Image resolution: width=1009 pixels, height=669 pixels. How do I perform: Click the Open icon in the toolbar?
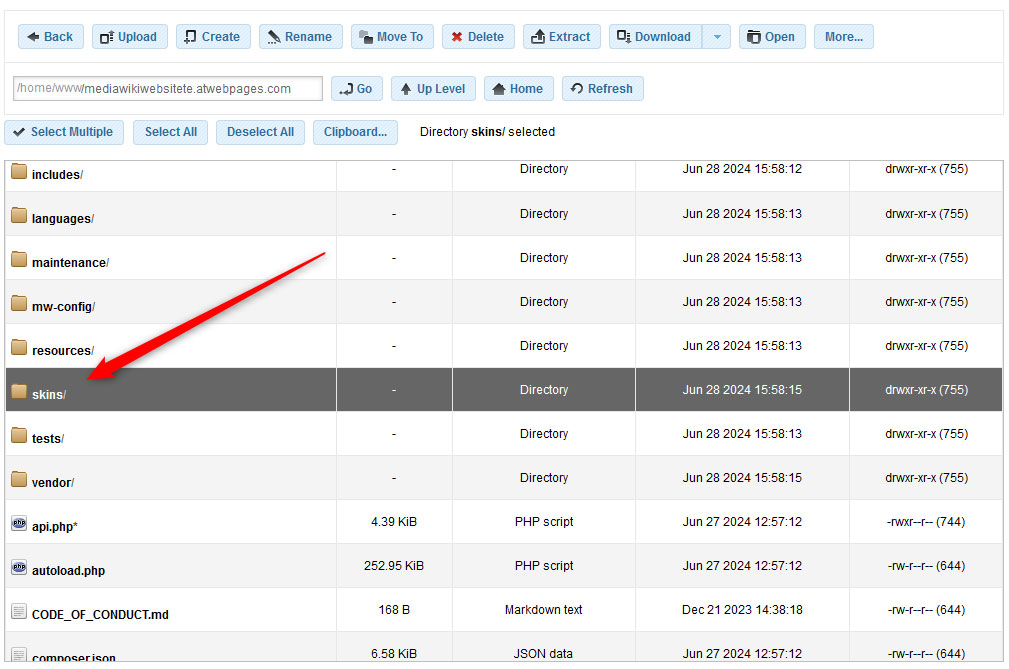click(x=753, y=36)
